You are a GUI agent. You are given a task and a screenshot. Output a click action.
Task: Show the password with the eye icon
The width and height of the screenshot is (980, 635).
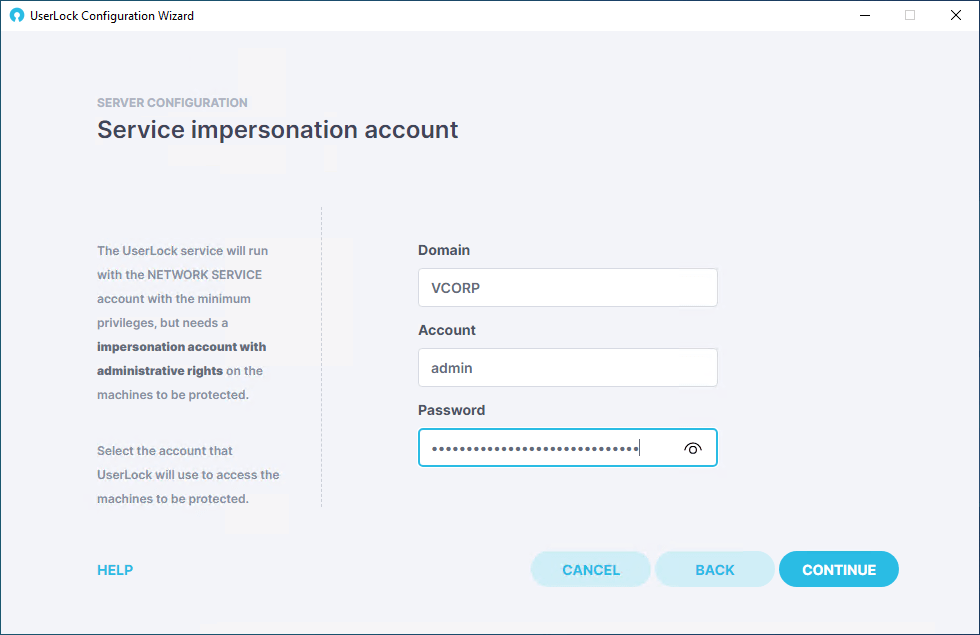(x=692, y=448)
